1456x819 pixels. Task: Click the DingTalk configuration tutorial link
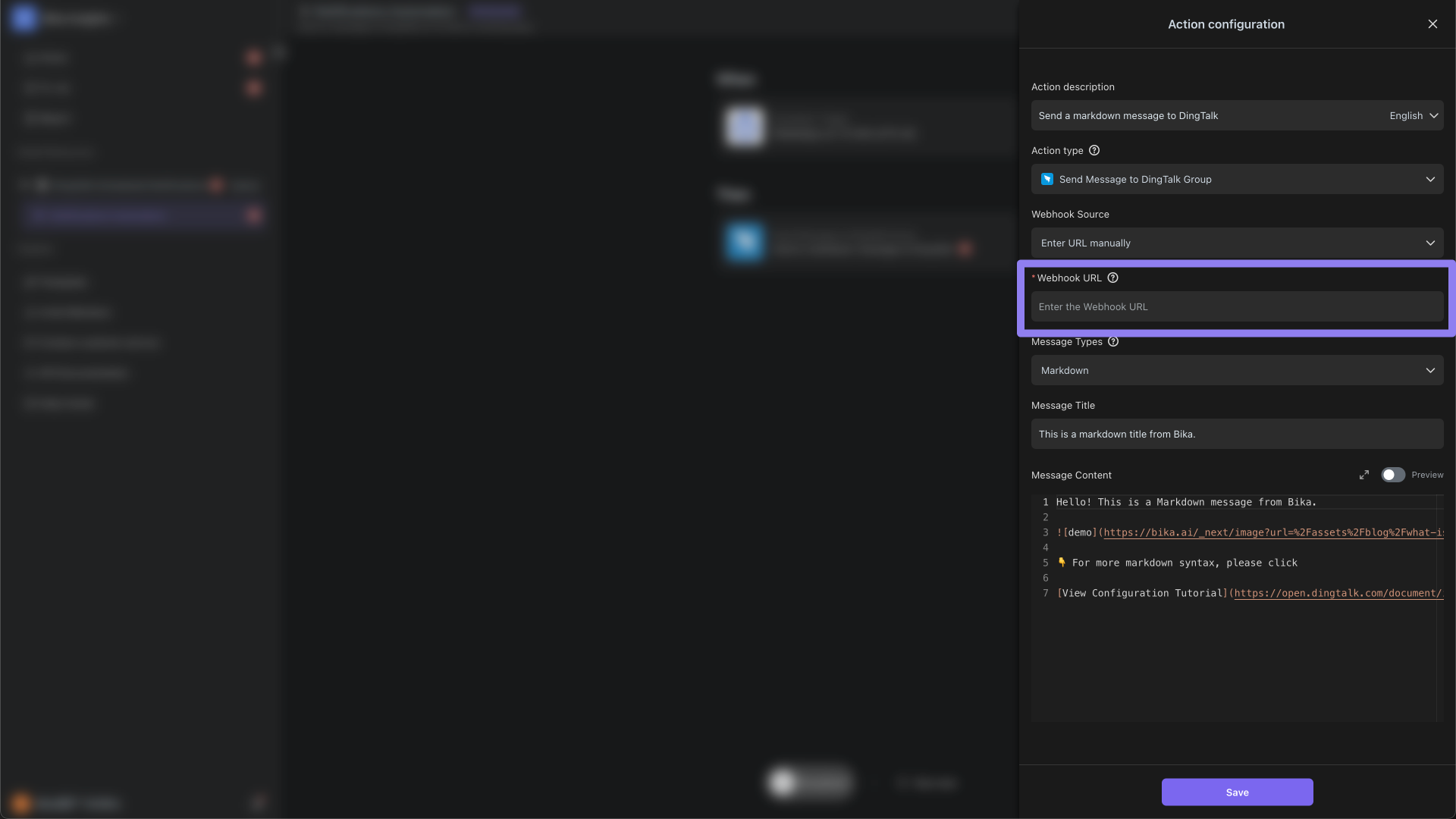[x=1338, y=593]
